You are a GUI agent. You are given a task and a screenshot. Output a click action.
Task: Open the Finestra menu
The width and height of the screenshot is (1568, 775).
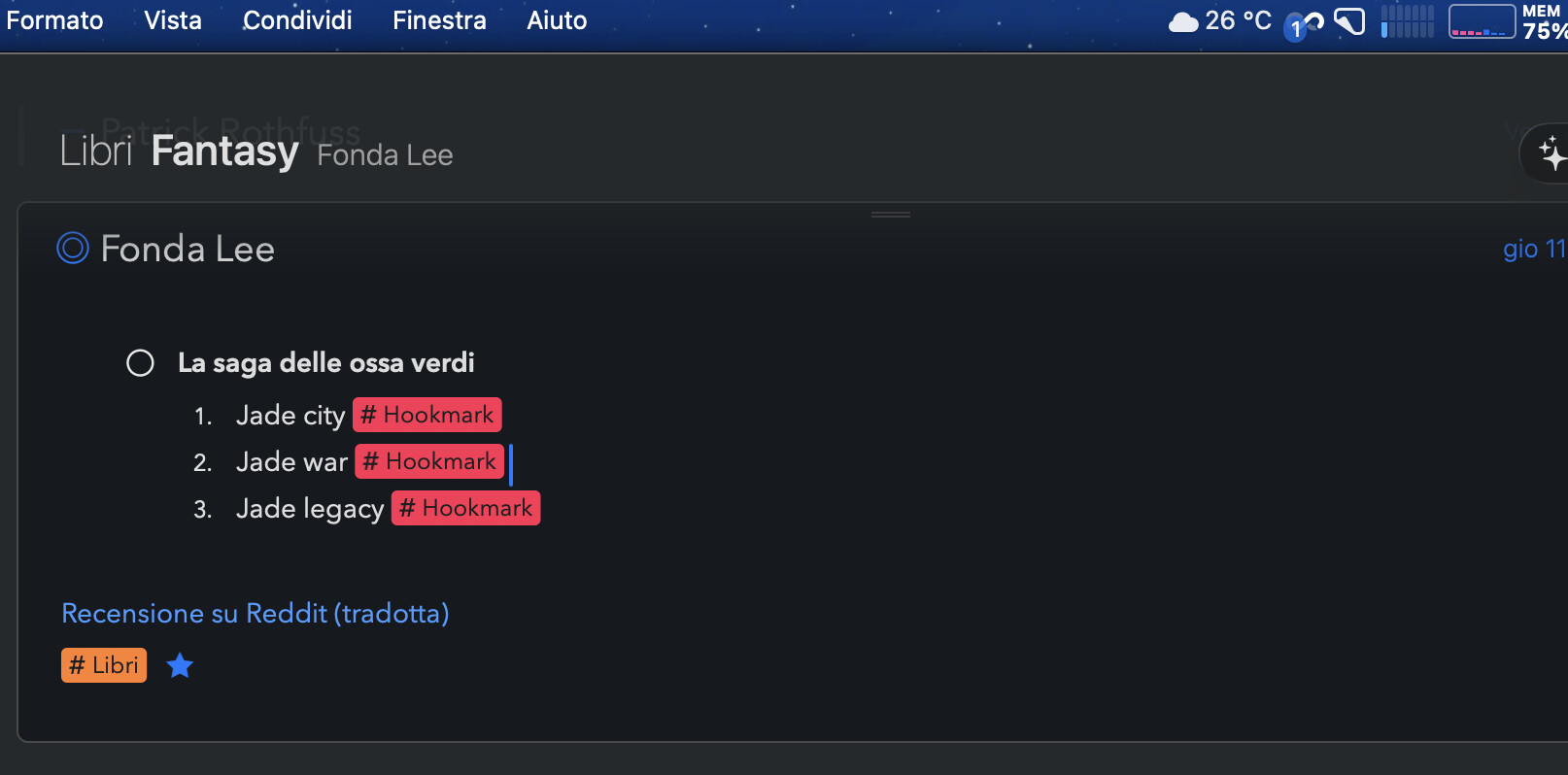[439, 20]
